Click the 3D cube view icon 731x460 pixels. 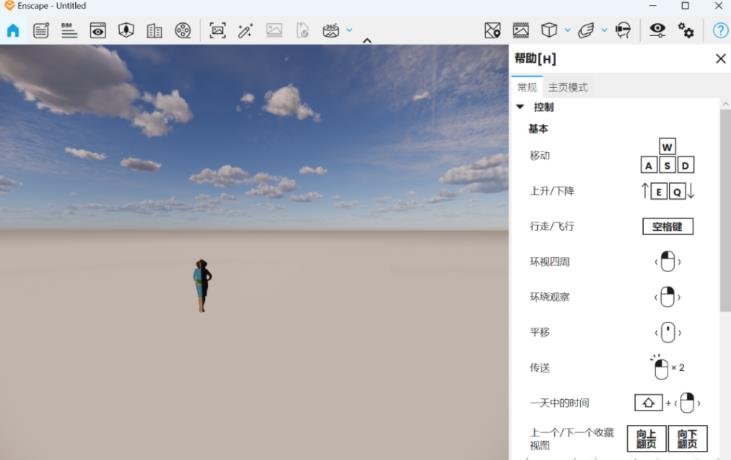pos(549,30)
